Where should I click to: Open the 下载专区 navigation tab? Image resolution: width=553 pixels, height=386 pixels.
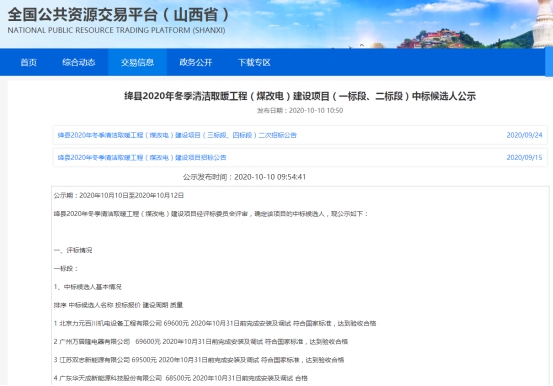coord(254,62)
